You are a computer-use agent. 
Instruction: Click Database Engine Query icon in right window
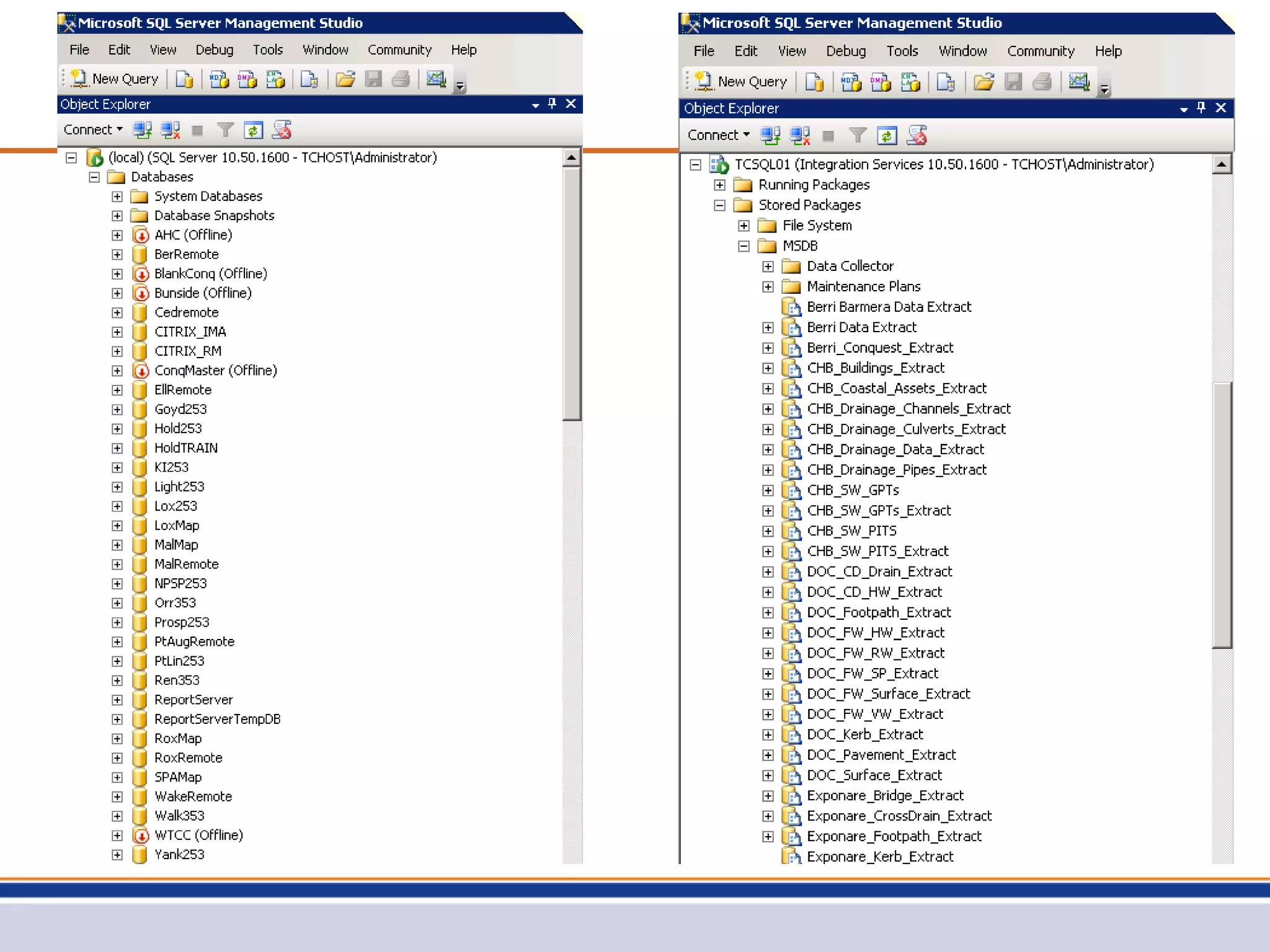click(x=814, y=81)
